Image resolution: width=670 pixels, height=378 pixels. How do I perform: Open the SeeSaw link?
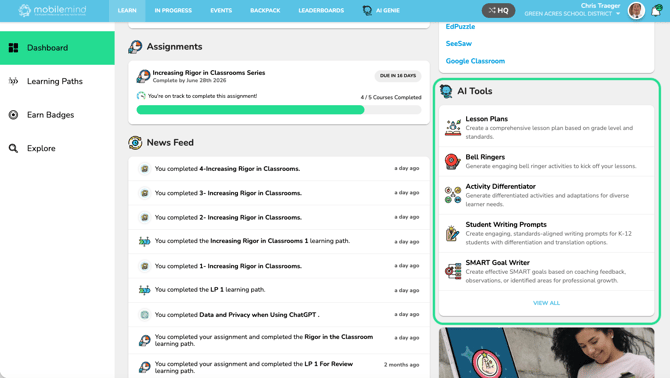click(x=458, y=44)
